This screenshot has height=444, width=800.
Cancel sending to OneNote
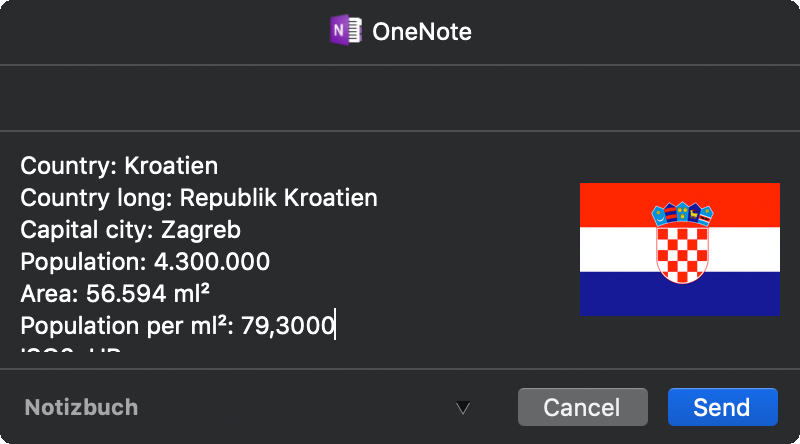583,407
